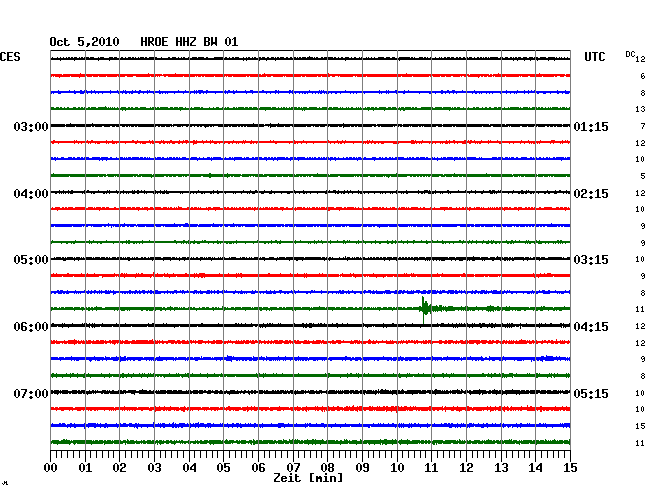Click the seismic event spike on the green trace

424,309
